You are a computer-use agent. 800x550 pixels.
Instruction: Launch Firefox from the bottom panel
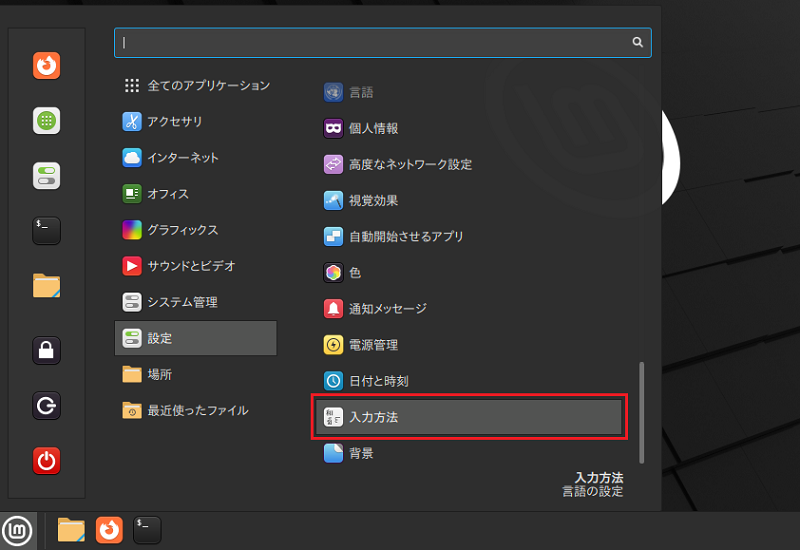coord(109,530)
